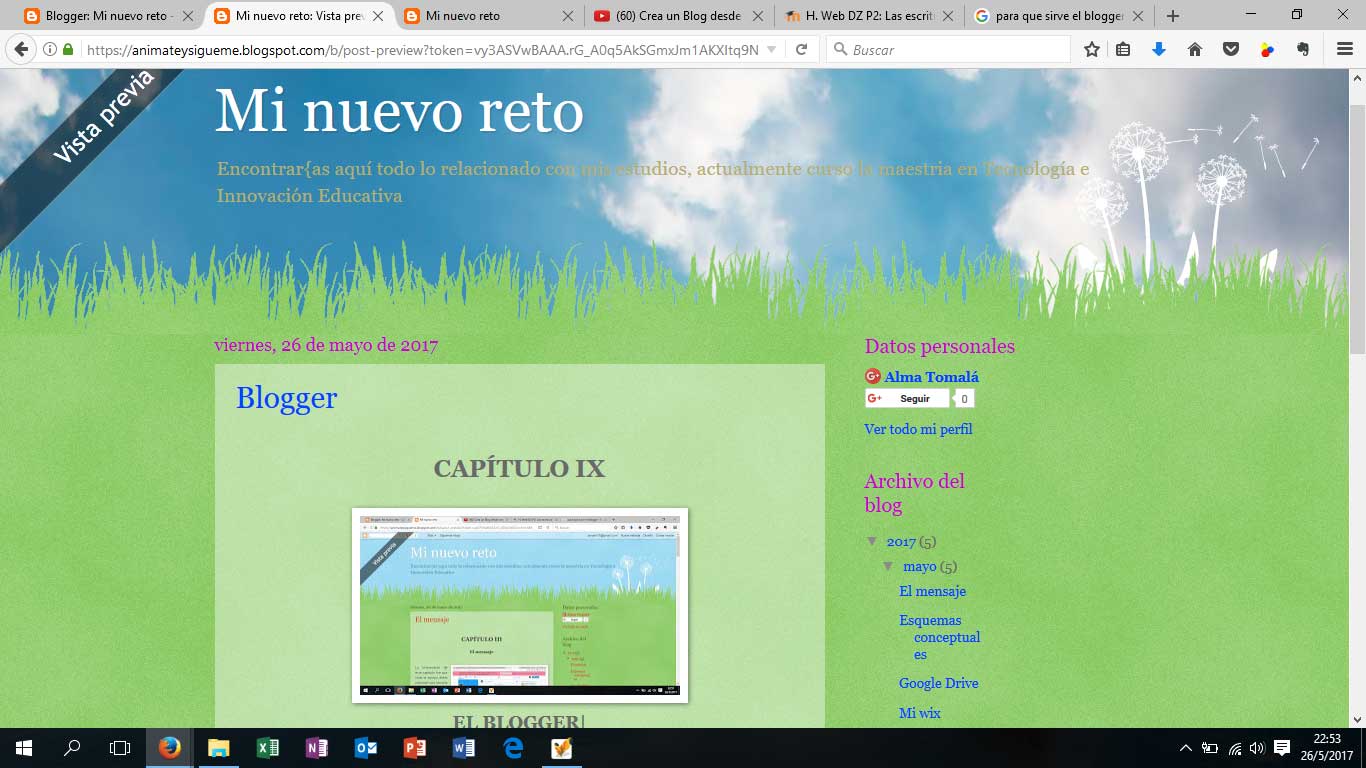Click the site information icon in address bar

[x=47, y=47]
